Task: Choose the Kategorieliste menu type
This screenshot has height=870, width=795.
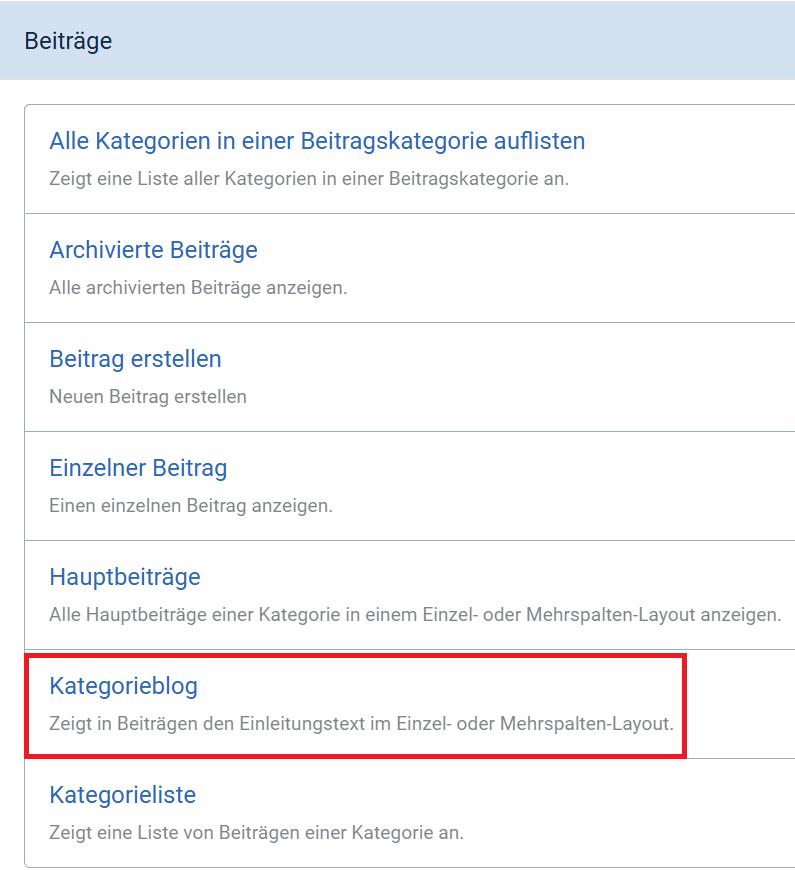Action: 122,795
